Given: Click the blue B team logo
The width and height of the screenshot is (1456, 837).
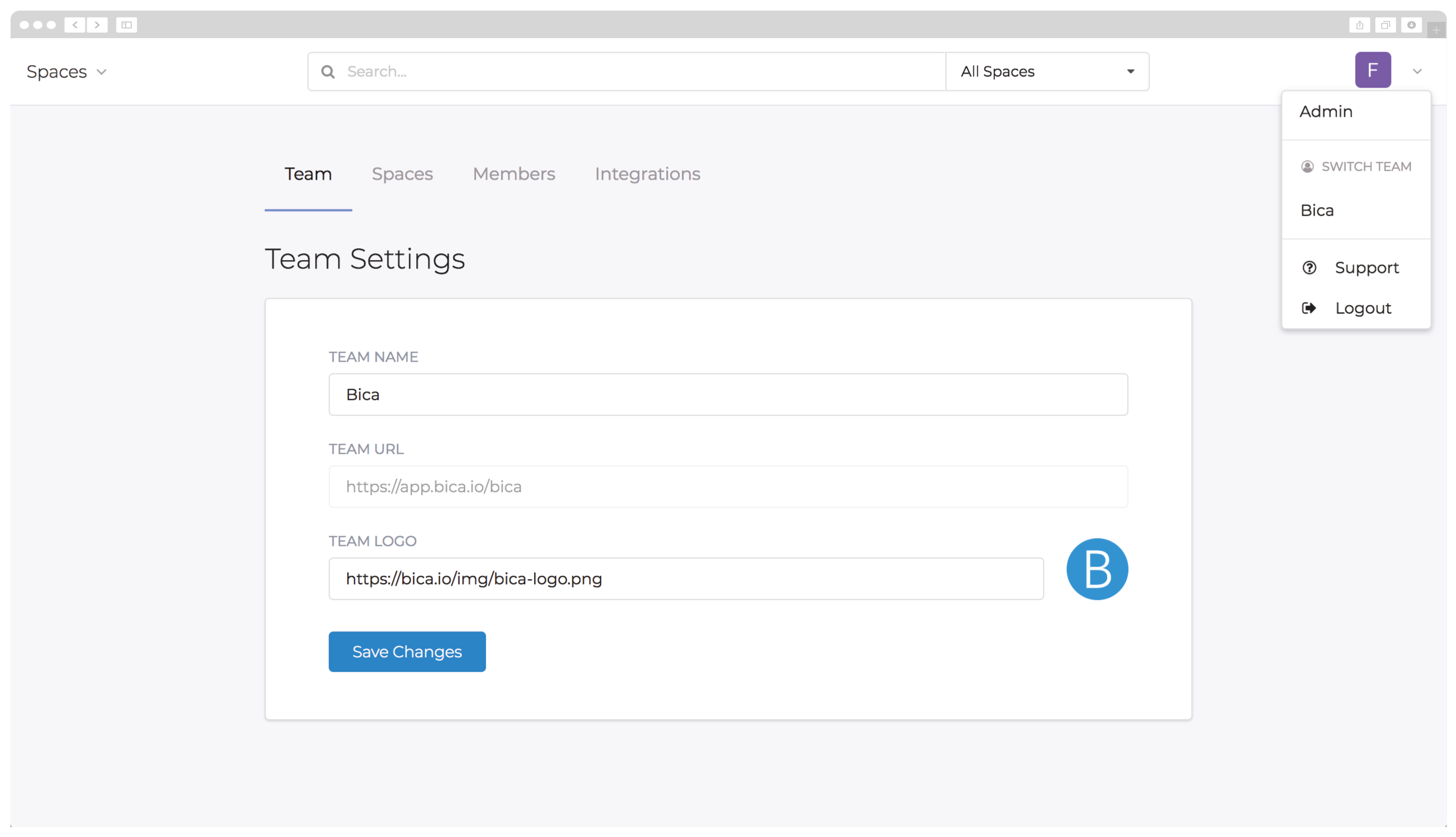Looking at the screenshot, I should [1096, 569].
